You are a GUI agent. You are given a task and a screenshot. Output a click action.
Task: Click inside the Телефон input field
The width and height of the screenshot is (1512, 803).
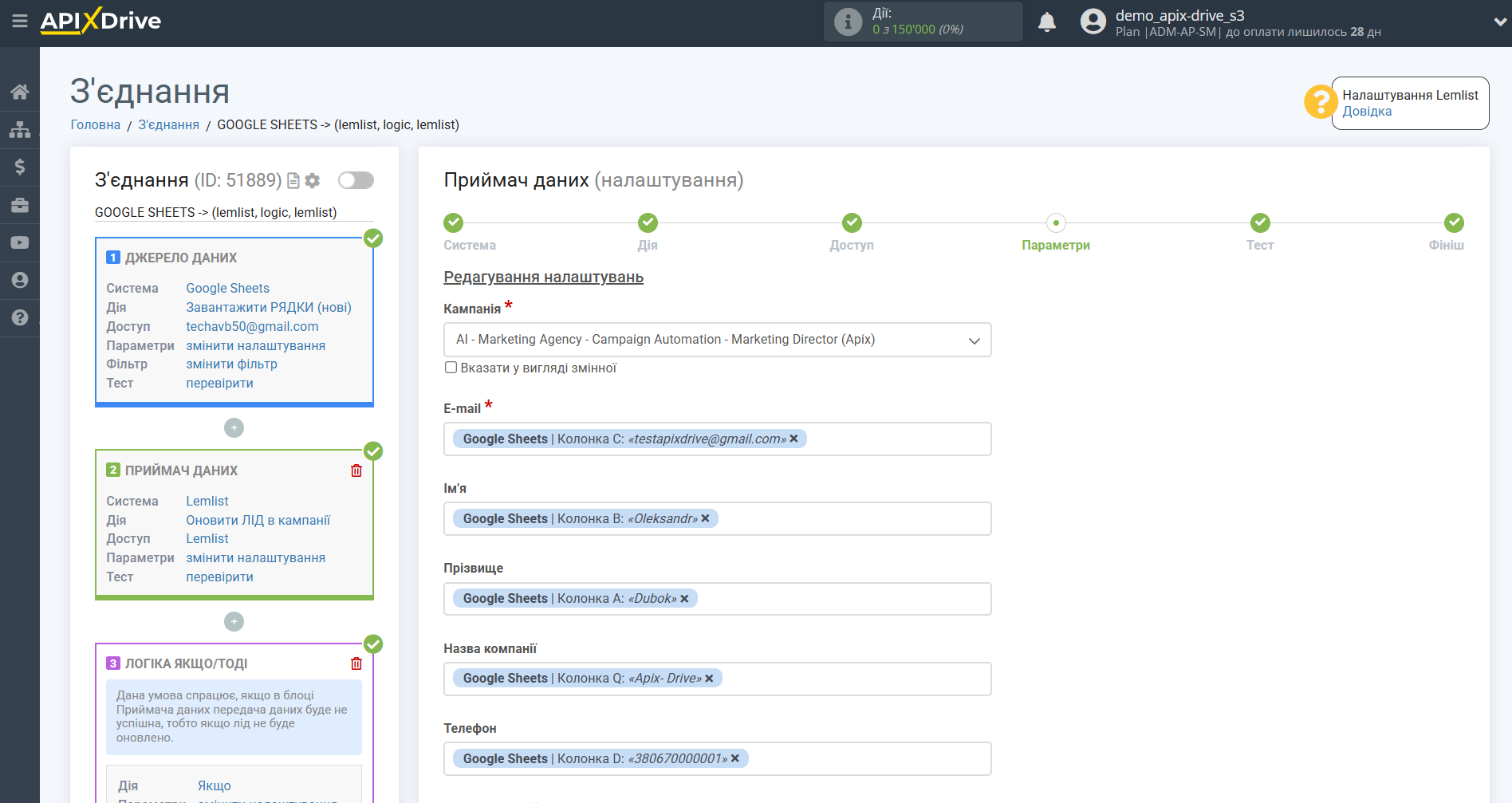click(x=717, y=759)
